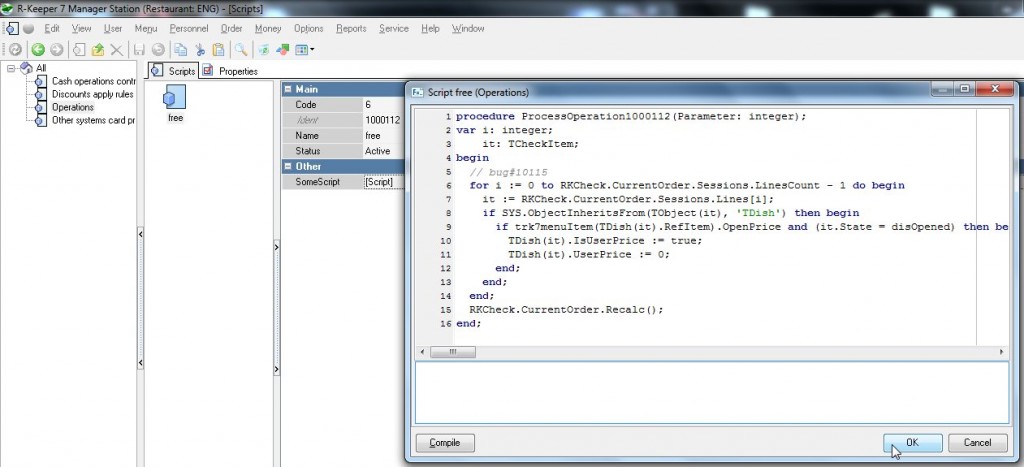Open the view layout dropdown arrow
Image resolution: width=1024 pixels, height=467 pixels.
click(x=312, y=50)
